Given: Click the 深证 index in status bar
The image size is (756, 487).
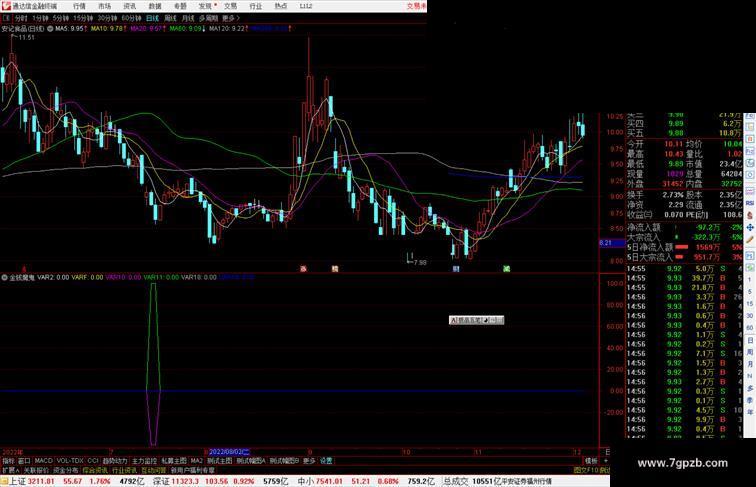Looking at the screenshot, I should pyautogui.click(x=161, y=481).
